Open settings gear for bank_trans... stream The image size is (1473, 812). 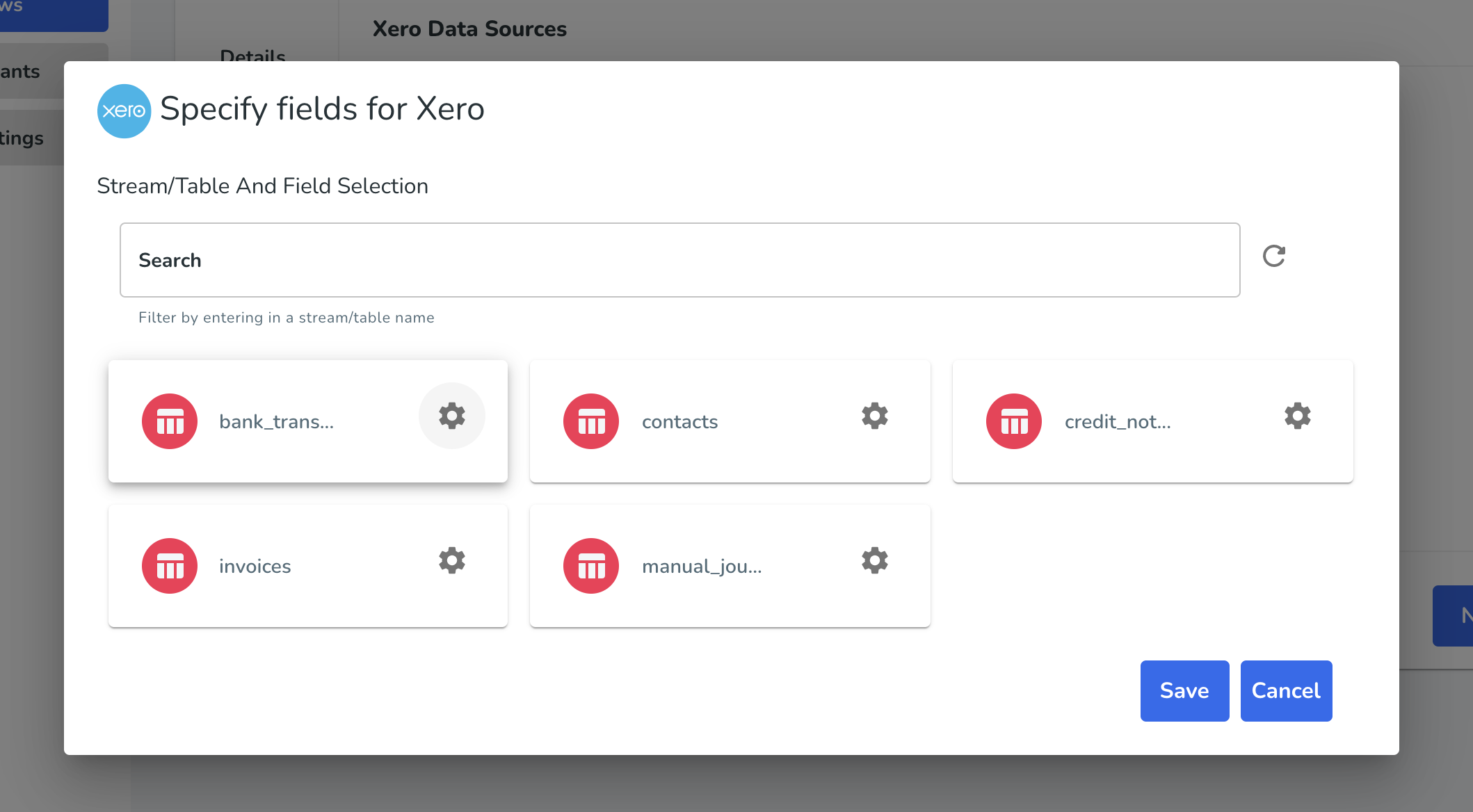pos(452,416)
